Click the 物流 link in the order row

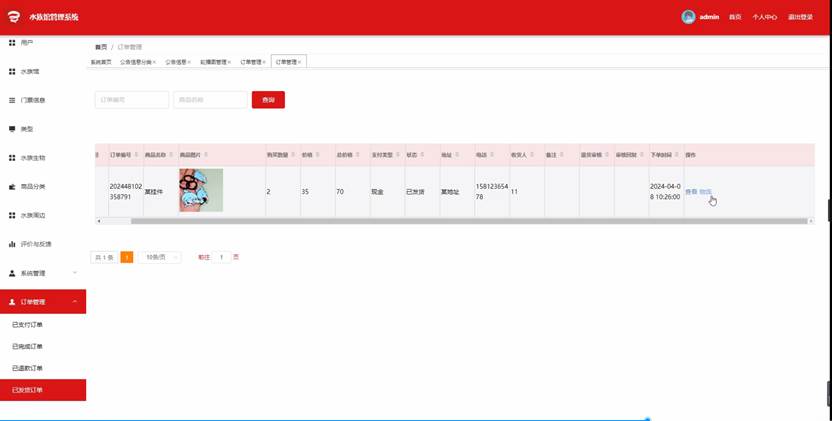(x=705, y=192)
